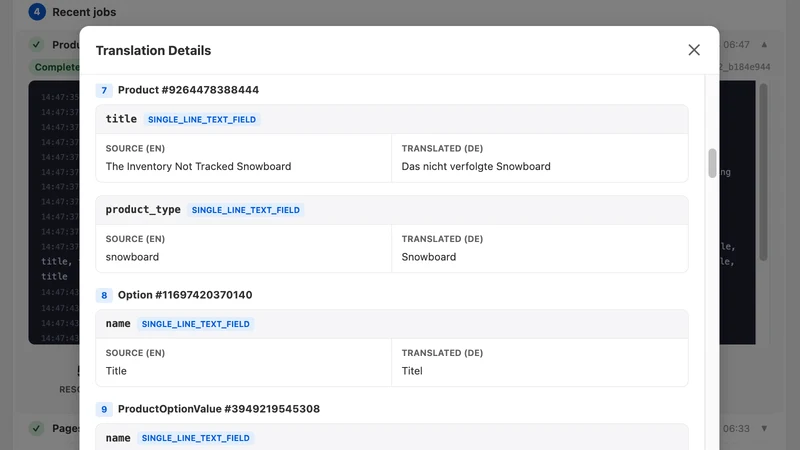This screenshot has height=450, width=800.
Task: Click SOURCE (EN) label in product_type card
Action: (x=135, y=239)
